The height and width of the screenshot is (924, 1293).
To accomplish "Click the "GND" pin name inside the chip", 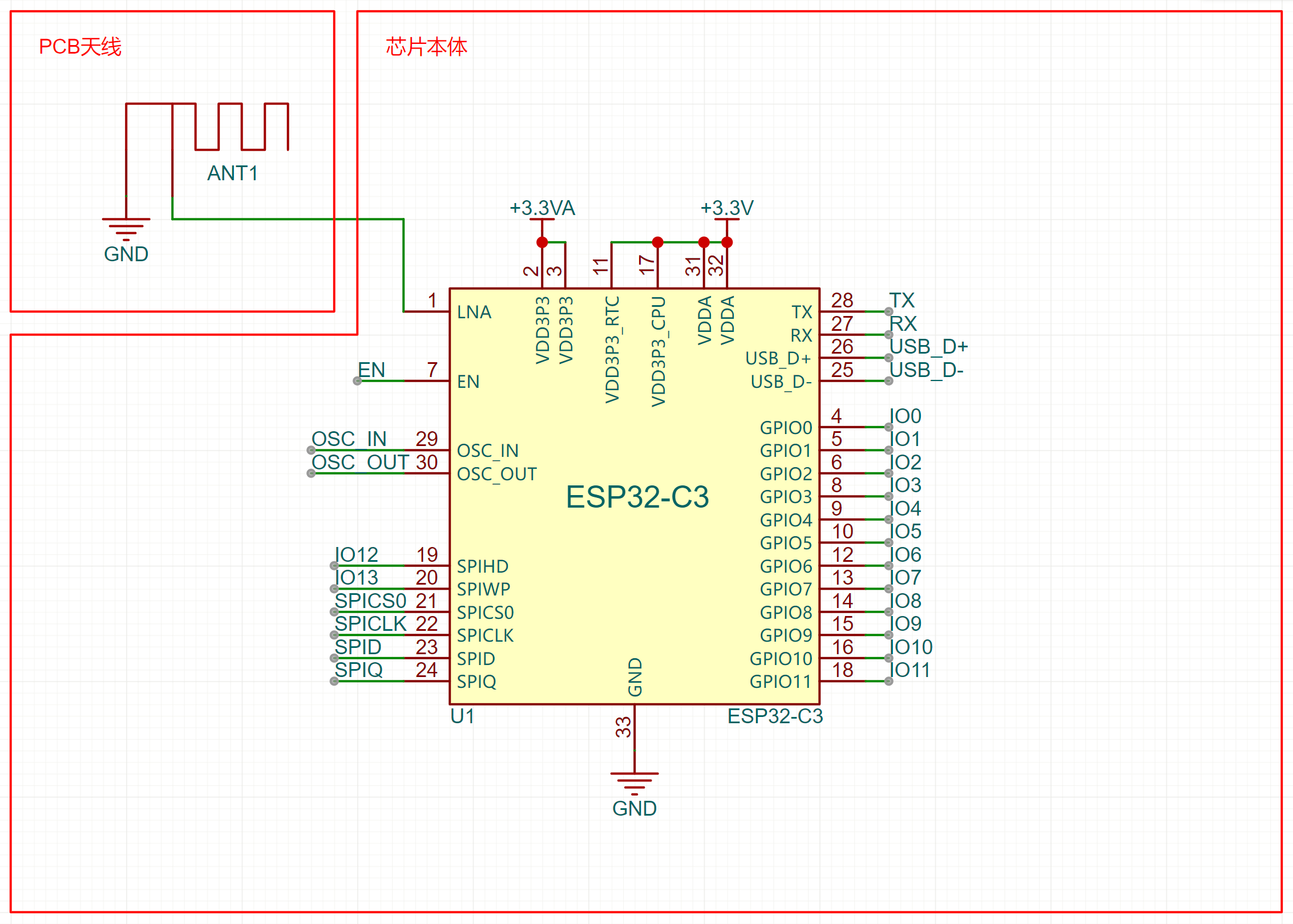I will point(635,677).
